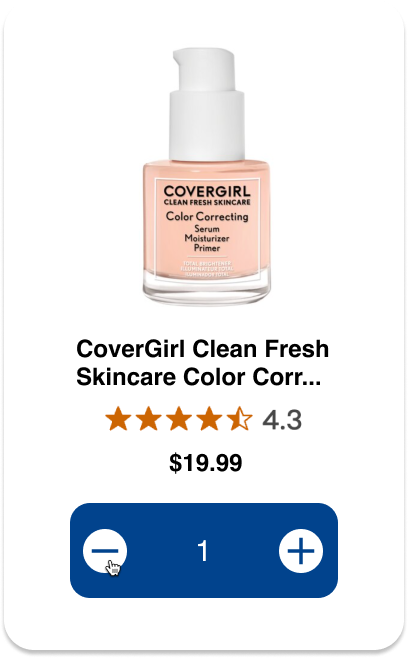The height and width of the screenshot is (658, 408).
Task: Click the 4.3 rating number
Action: [282, 420]
